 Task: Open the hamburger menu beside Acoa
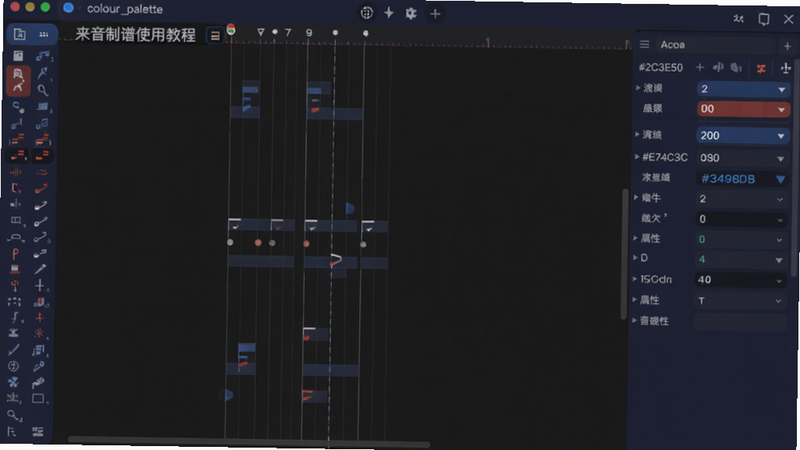(x=644, y=45)
